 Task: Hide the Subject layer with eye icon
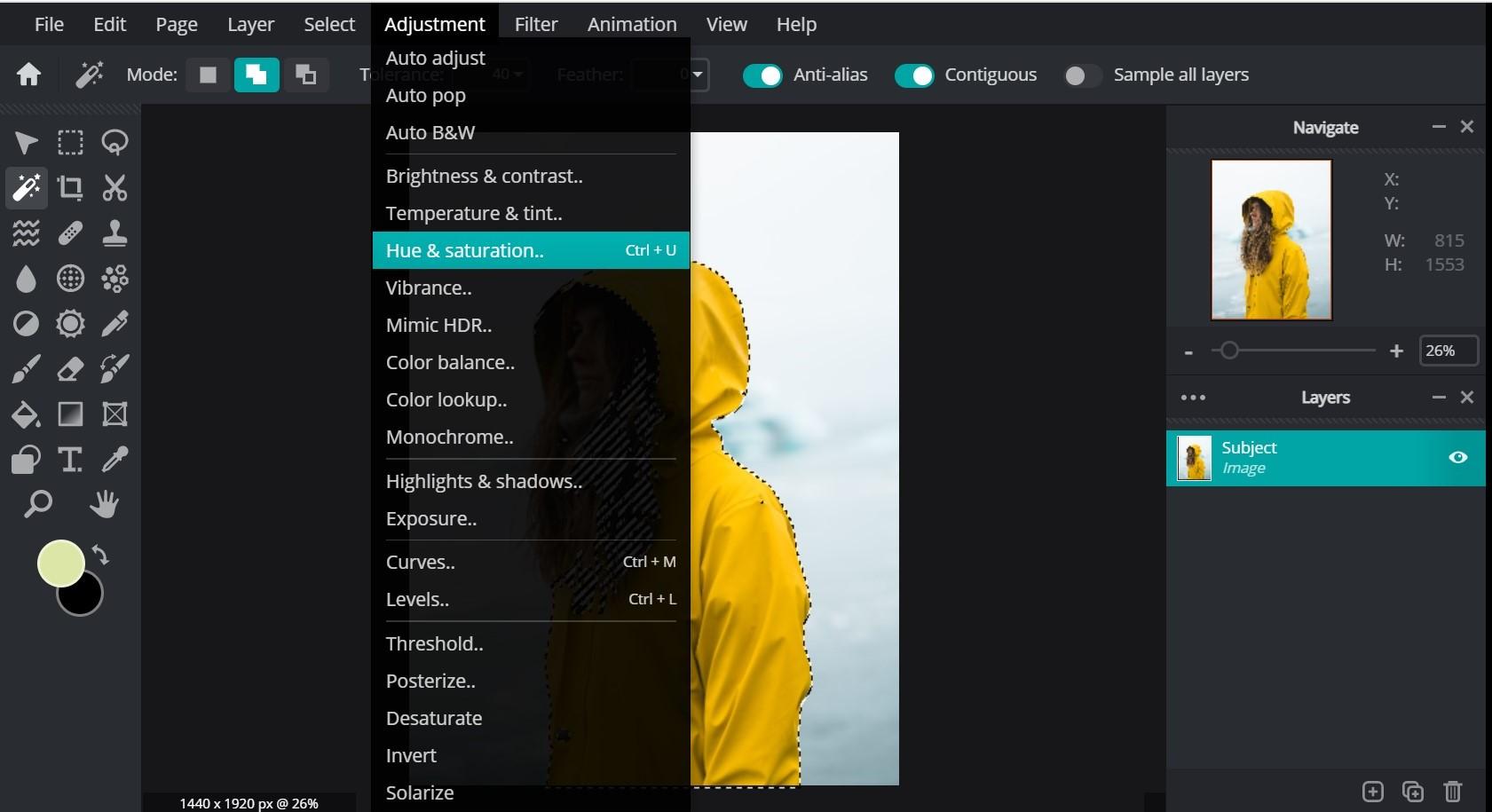[1457, 457]
